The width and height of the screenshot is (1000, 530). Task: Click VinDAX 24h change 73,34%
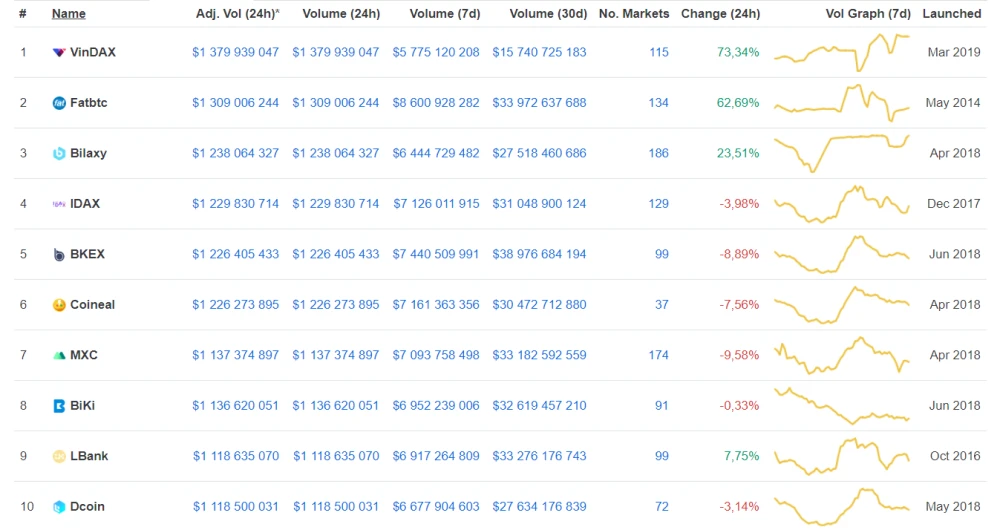point(738,52)
